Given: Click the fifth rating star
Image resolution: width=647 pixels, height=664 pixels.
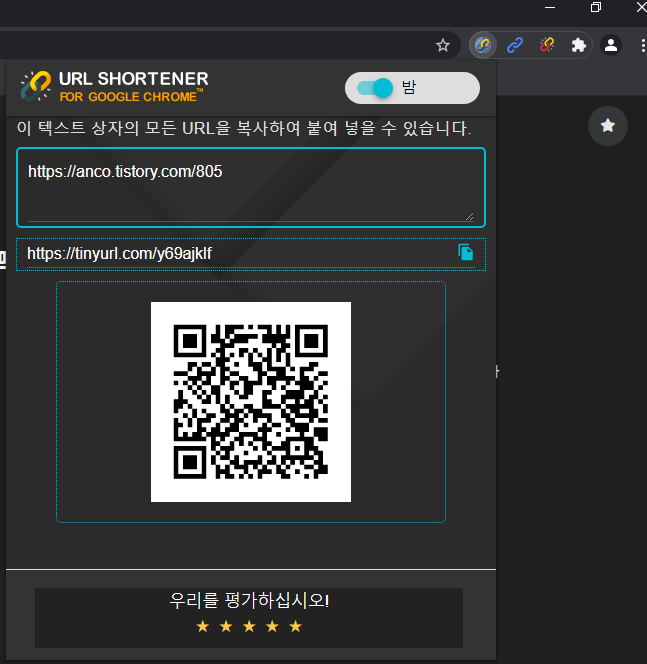Looking at the screenshot, I should pyautogui.click(x=296, y=626).
